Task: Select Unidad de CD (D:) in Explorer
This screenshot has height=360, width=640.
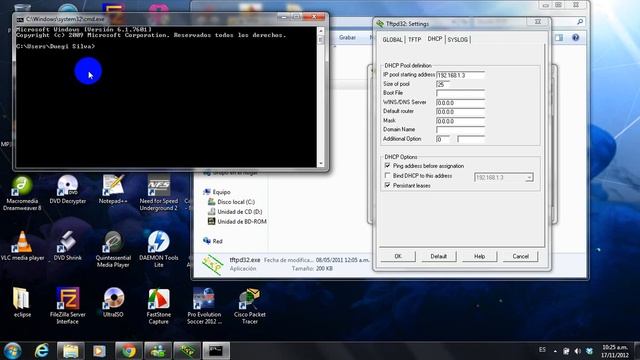Action: (240, 211)
